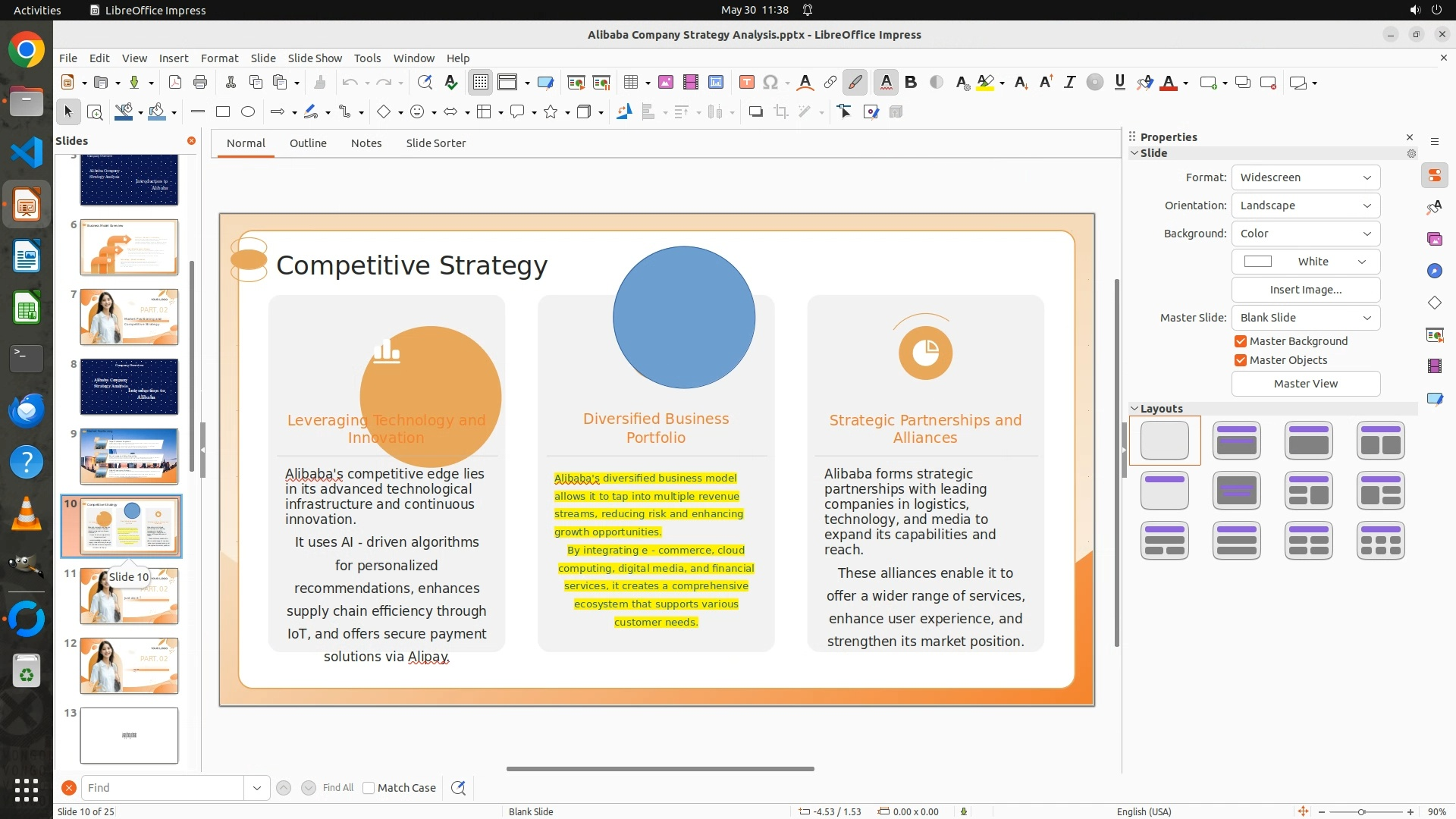1456x819 pixels.
Task: Expand the Master Slide dropdown
Action: tap(1305, 318)
